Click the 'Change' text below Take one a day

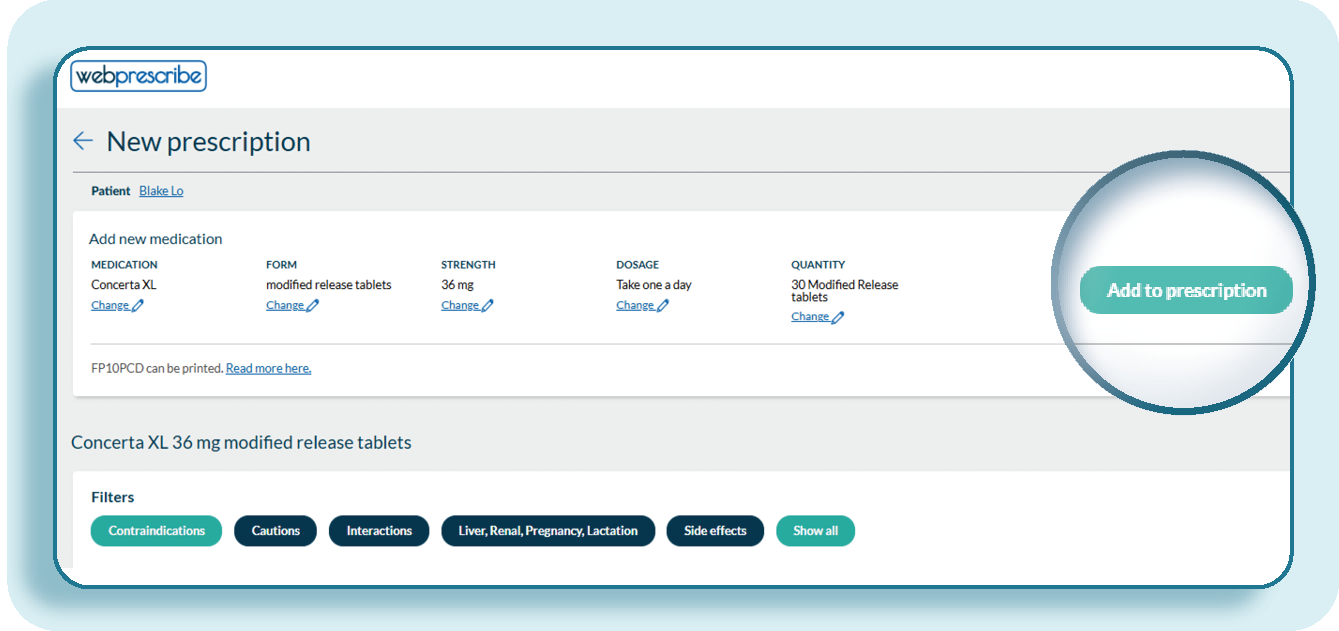(x=634, y=306)
